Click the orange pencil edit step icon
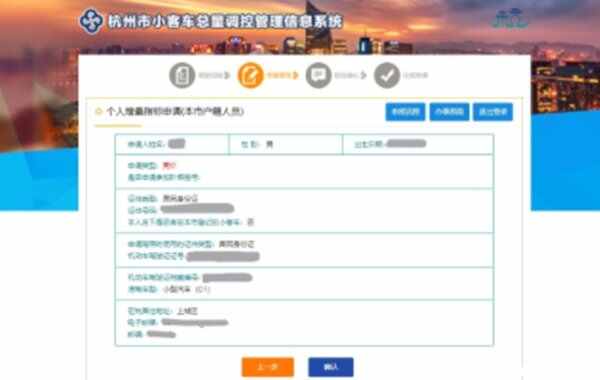 [251, 75]
